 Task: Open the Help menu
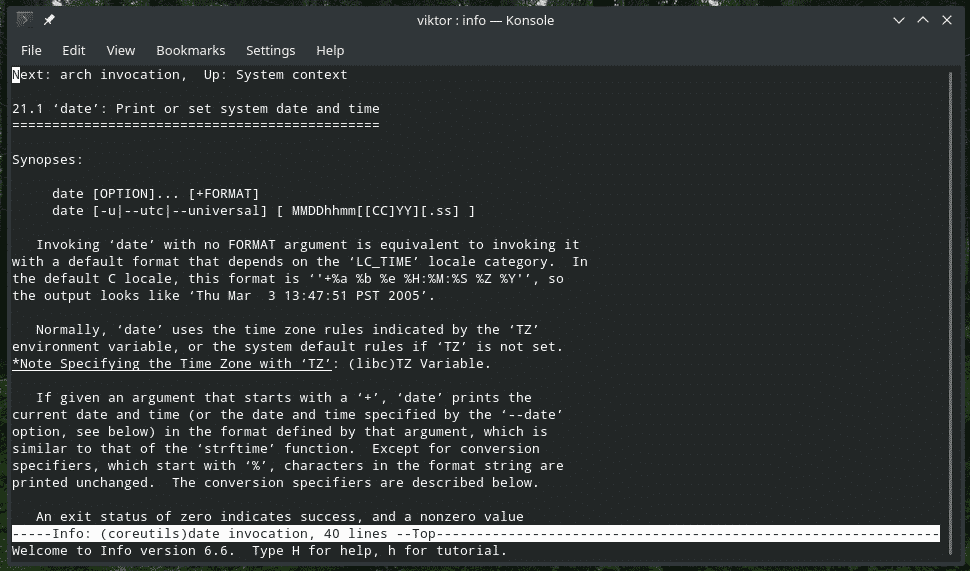pyautogui.click(x=330, y=50)
